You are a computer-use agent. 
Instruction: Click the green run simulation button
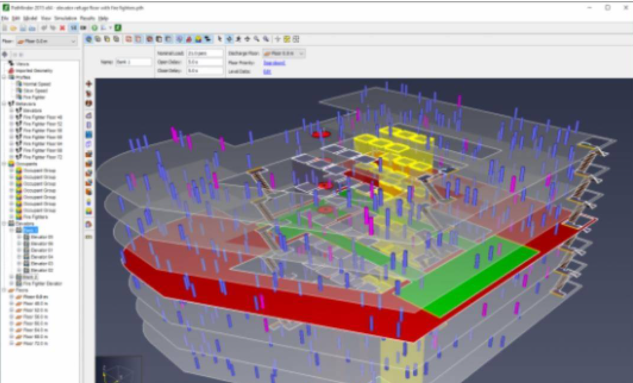click(x=94, y=28)
